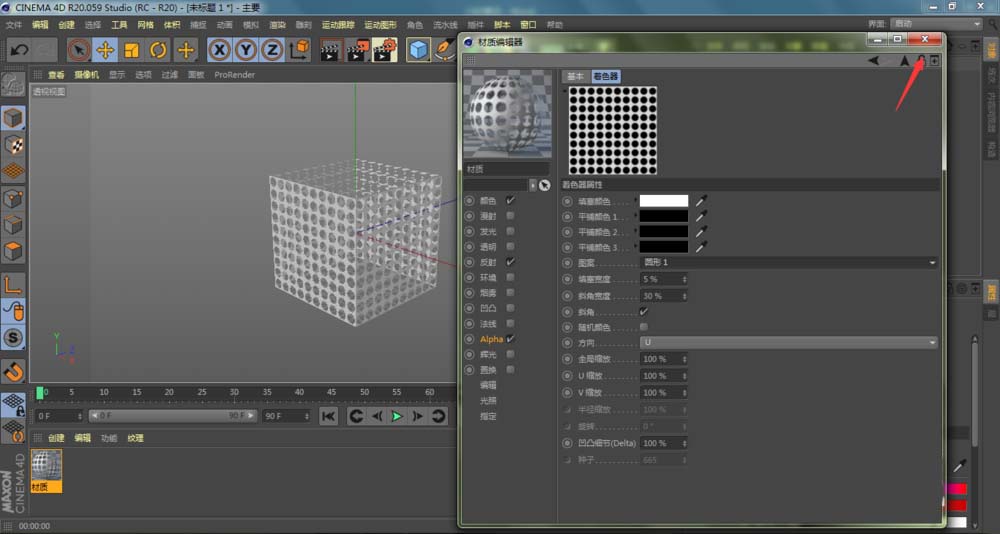This screenshot has height=534, width=1000.
Task: Click the 5 % width stepper arrows
Action: 684,279
